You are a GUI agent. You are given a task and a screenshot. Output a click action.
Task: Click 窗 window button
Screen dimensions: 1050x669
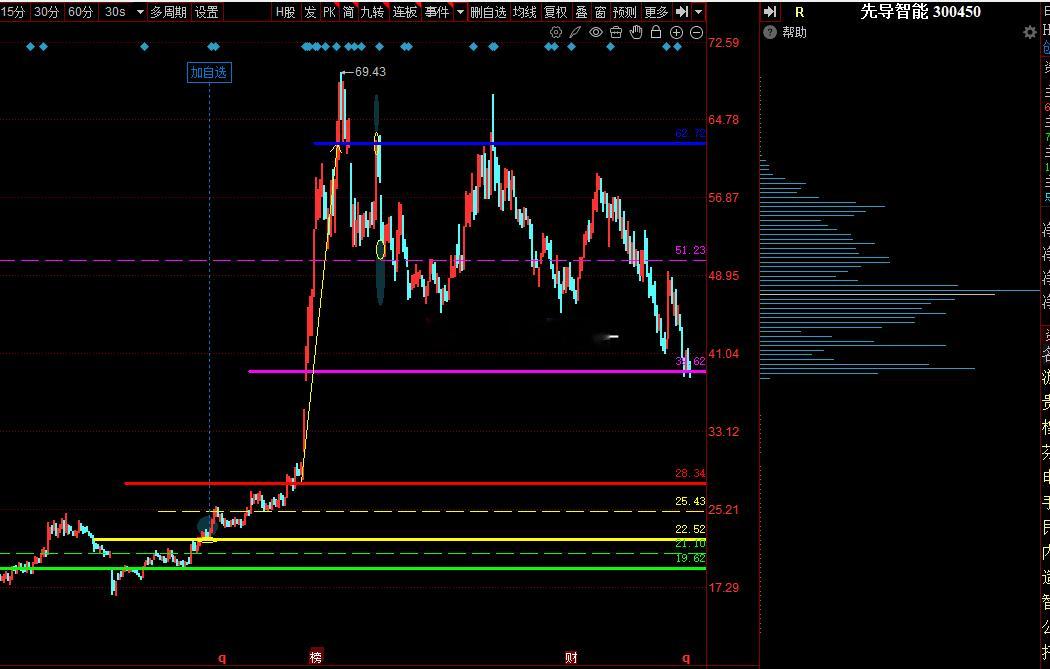(x=600, y=12)
